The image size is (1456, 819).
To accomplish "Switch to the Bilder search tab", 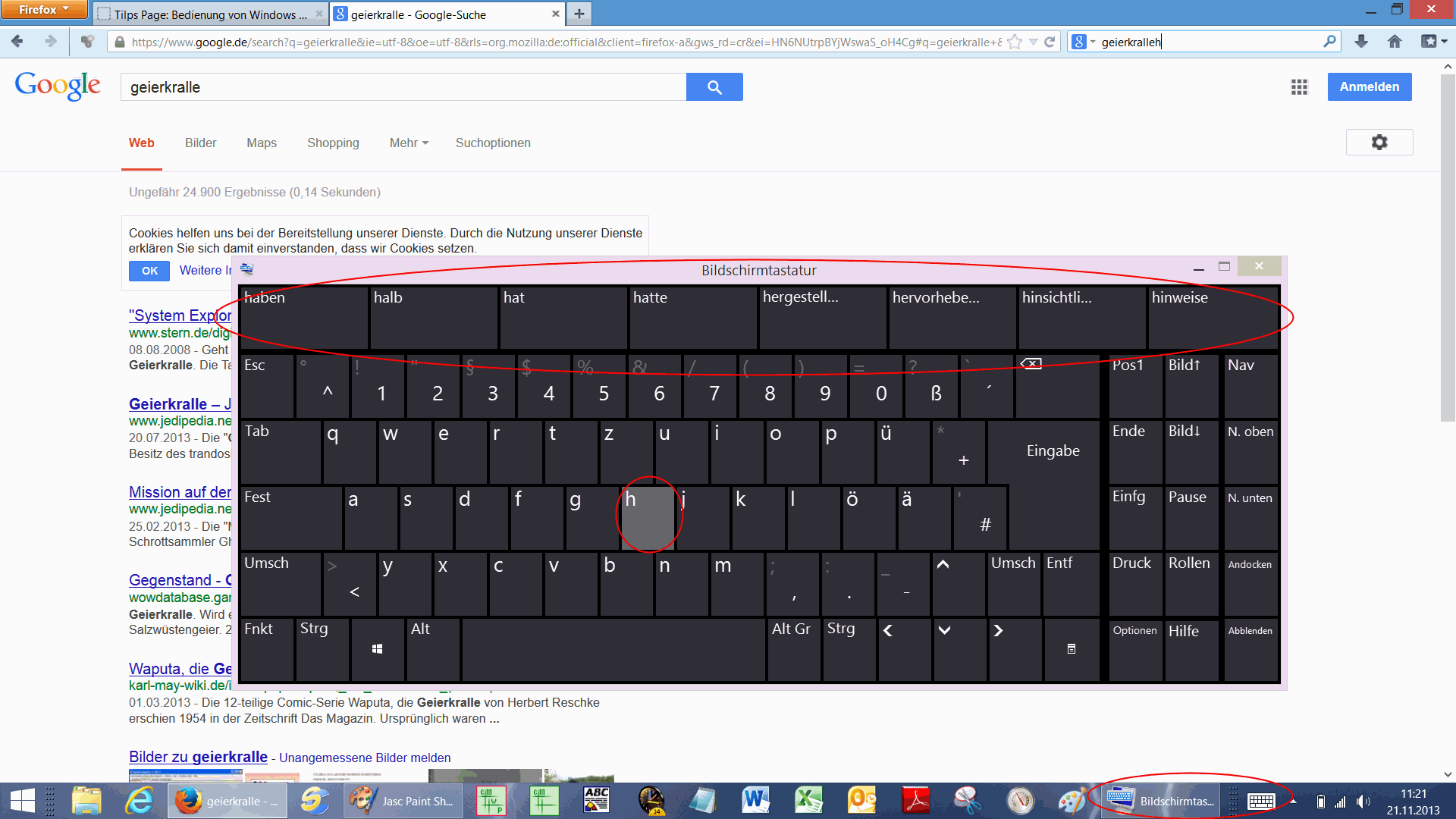I will click(x=200, y=143).
